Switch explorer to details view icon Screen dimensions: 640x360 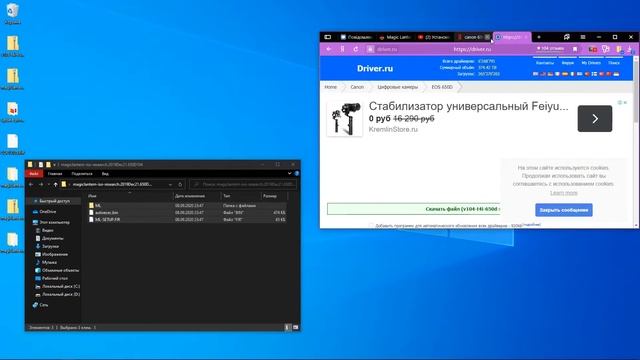[x=288, y=327]
